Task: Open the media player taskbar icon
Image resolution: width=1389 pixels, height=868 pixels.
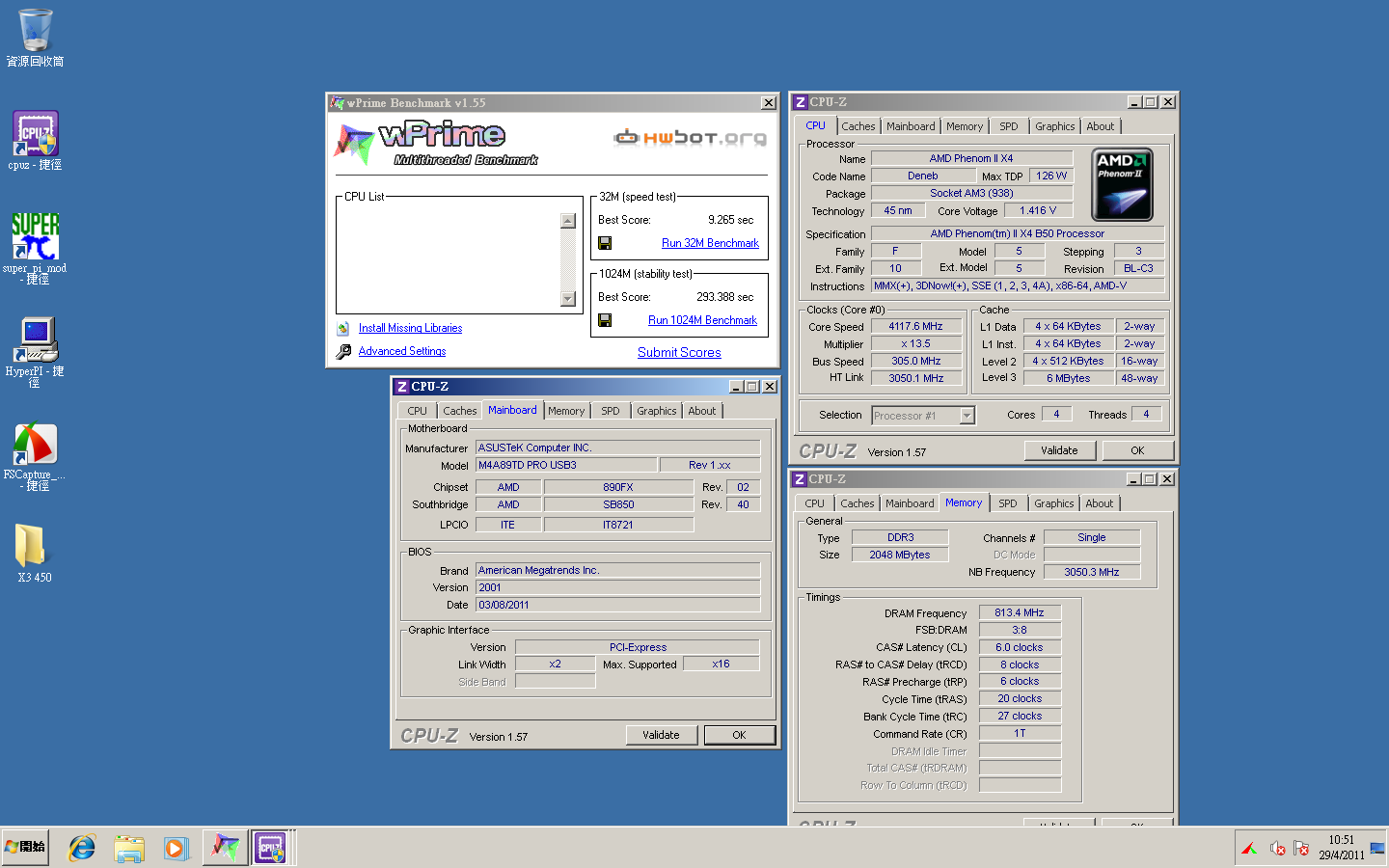Action: pos(175,848)
